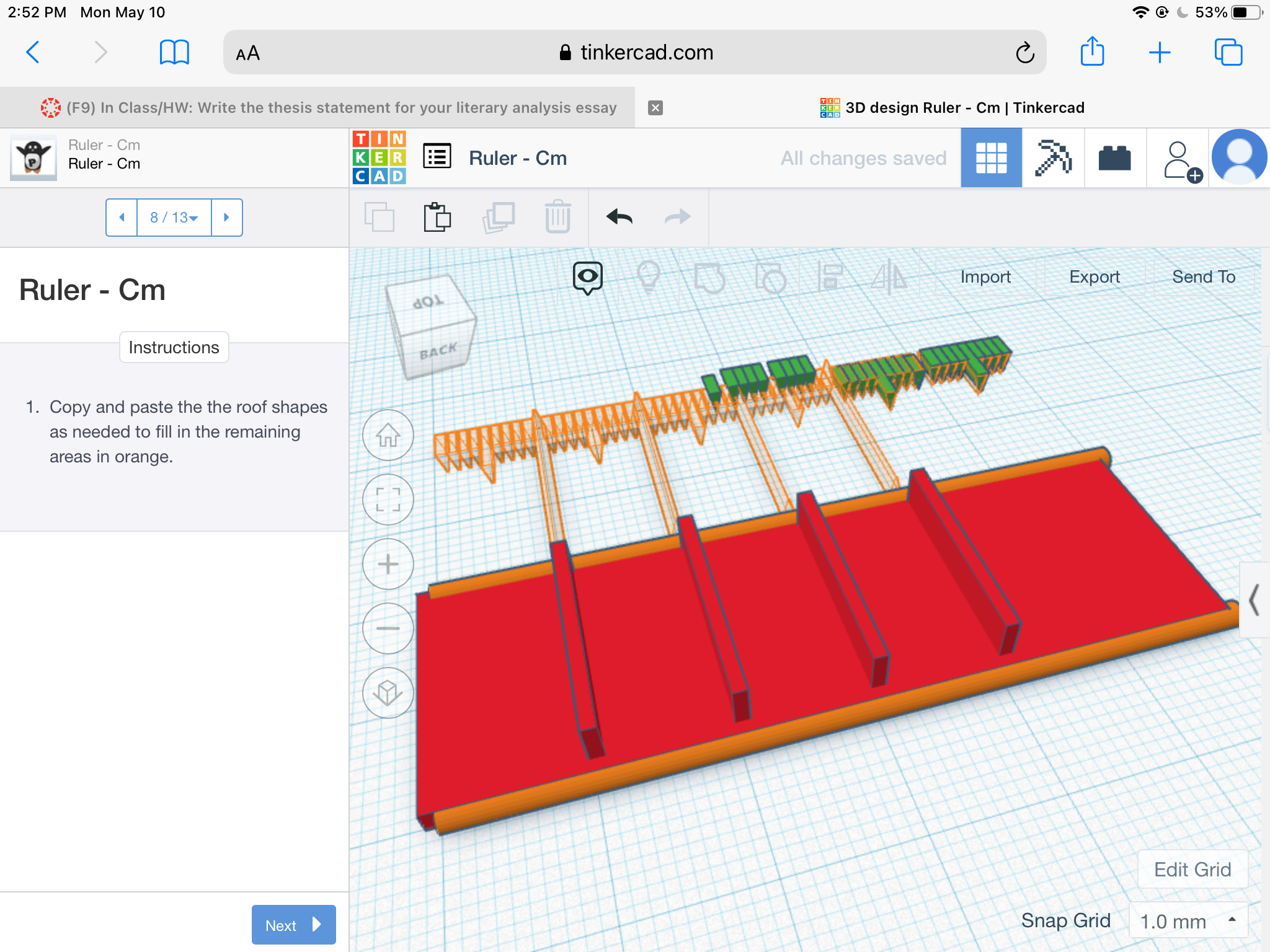Reload the tinkercad.com page

[1024, 53]
